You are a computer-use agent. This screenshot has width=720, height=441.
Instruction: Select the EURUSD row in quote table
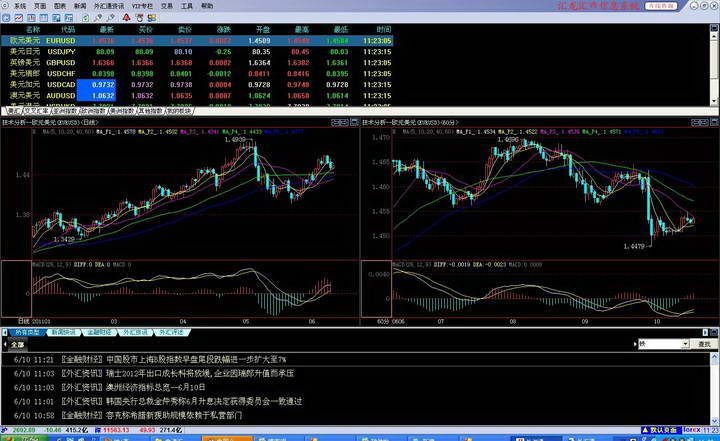(x=197, y=40)
